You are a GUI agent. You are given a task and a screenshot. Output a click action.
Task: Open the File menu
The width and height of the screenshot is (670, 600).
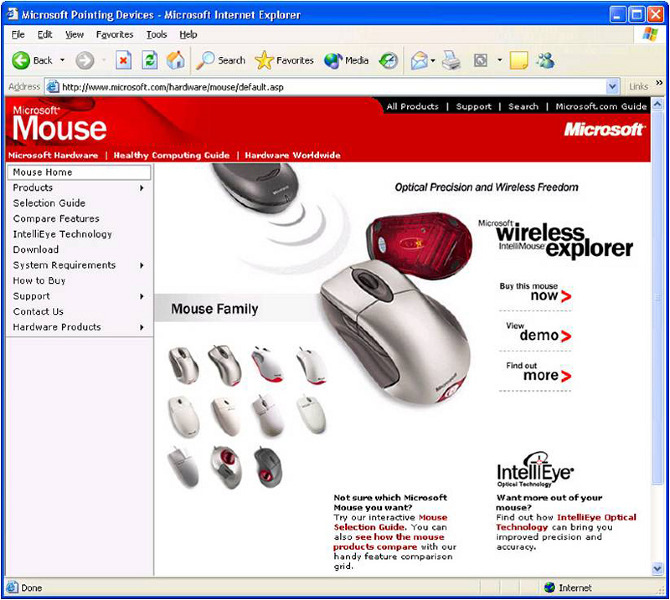(x=18, y=35)
